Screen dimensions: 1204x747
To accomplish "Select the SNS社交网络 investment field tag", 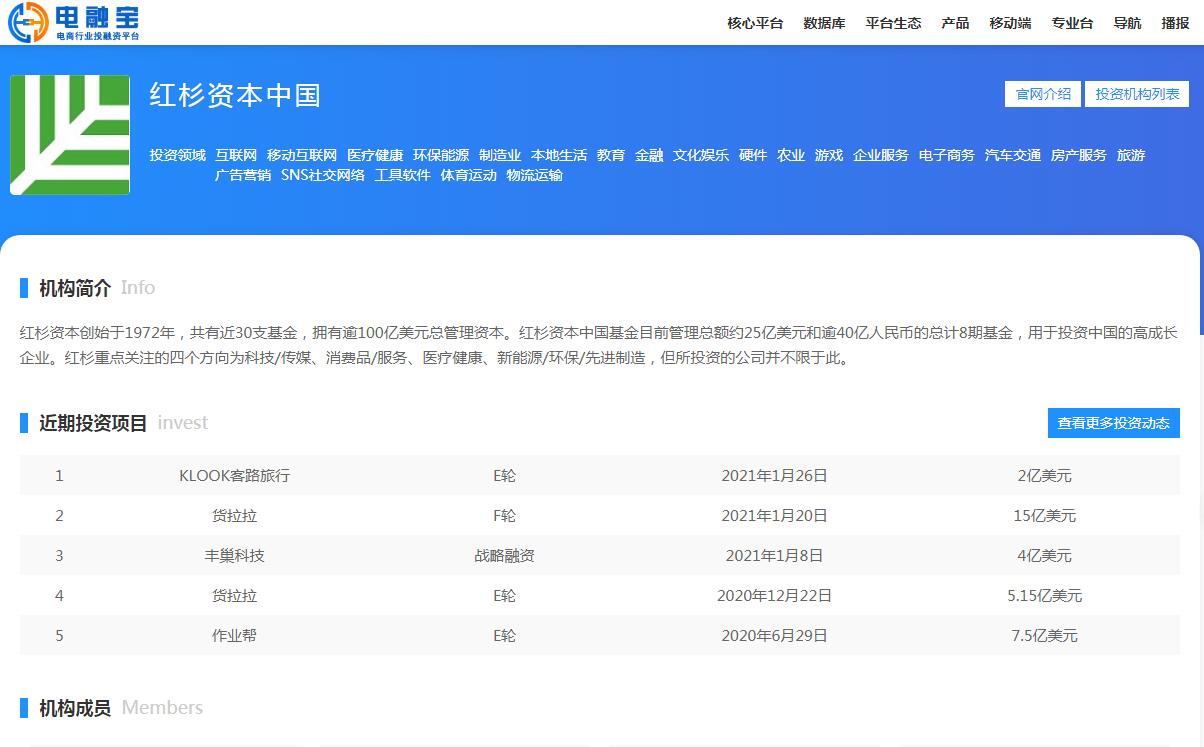I will pyautogui.click(x=323, y=175).
